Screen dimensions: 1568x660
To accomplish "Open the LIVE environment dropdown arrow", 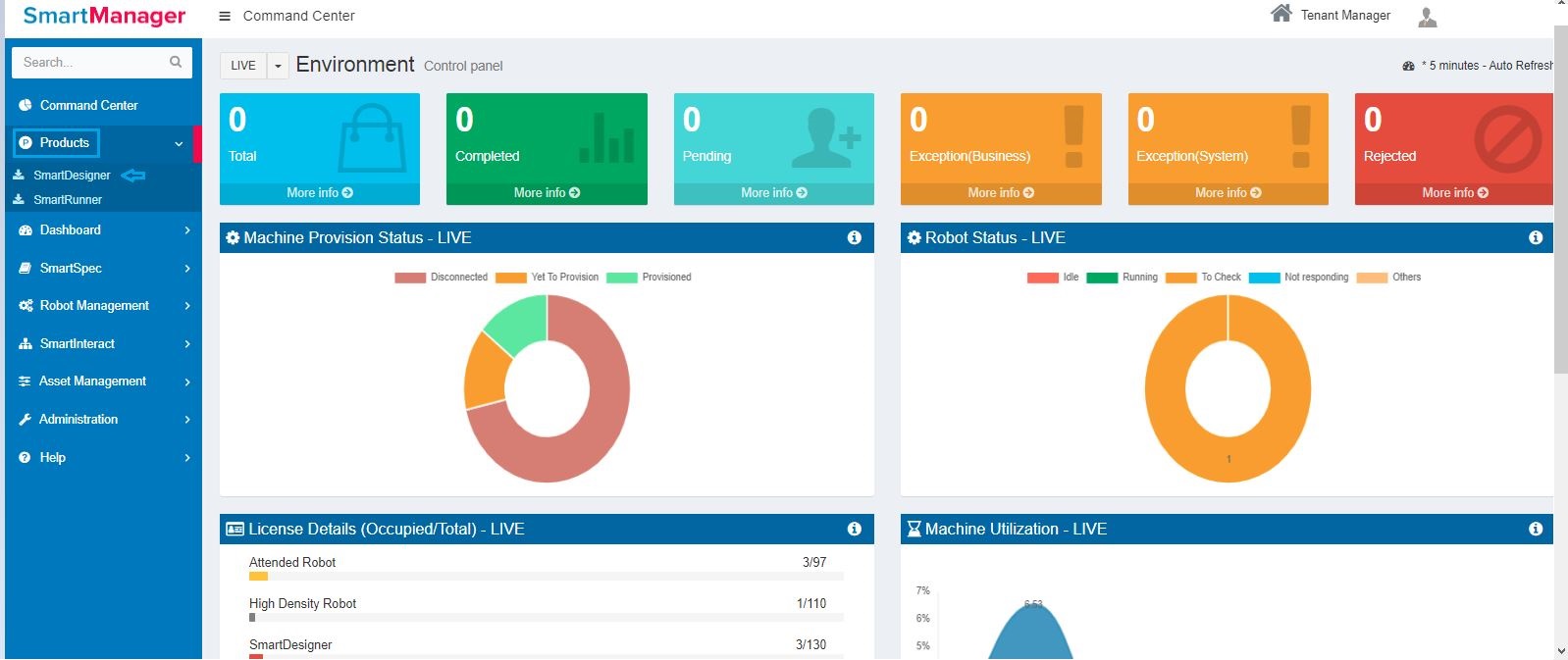I will click(x=279, y=66).
